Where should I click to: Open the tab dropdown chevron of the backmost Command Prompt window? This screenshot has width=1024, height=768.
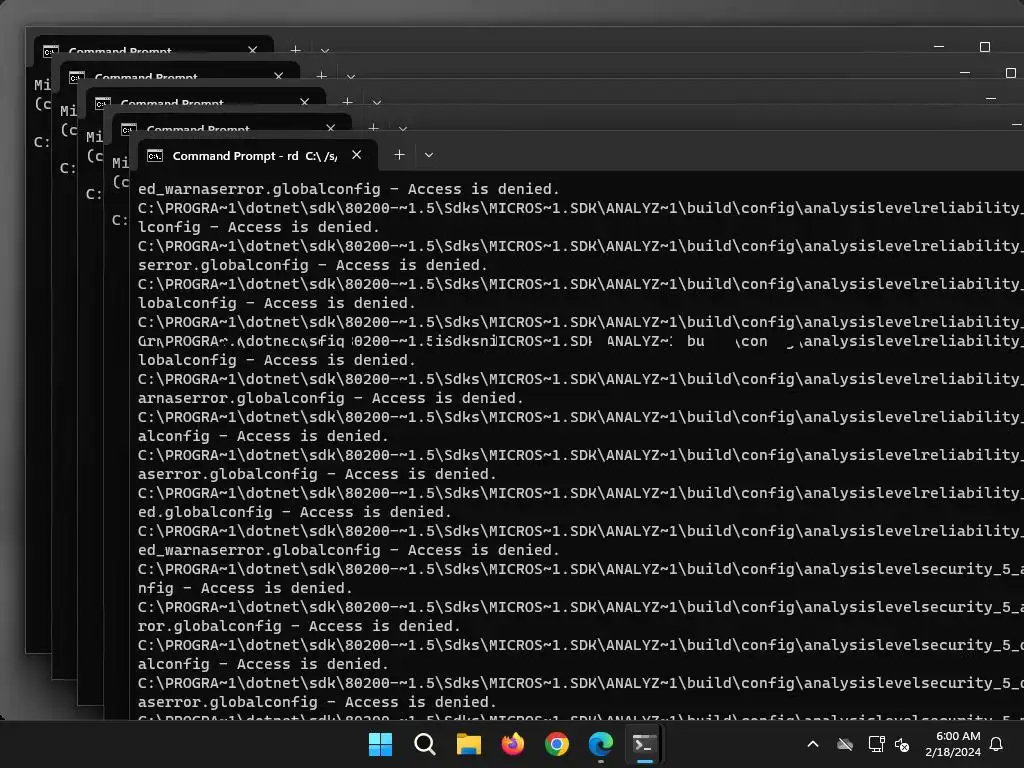tap(325, 50)
